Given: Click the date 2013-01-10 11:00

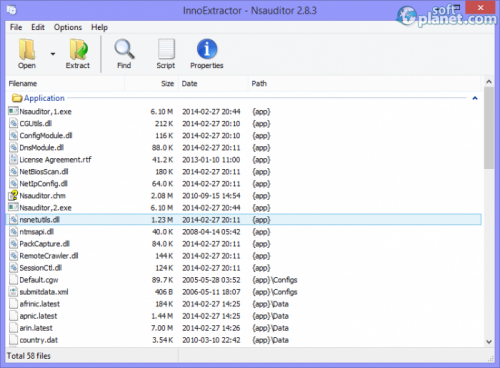Looking at the screenshot, I should click(211, 160).
